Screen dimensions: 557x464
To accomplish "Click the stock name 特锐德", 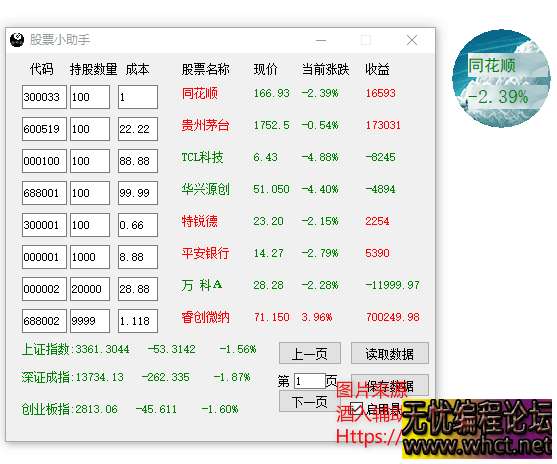I will click(200, 221).
